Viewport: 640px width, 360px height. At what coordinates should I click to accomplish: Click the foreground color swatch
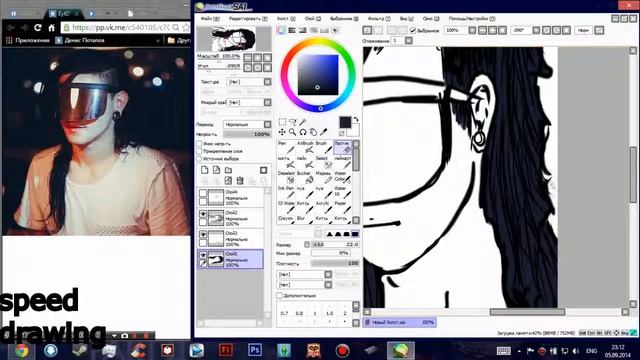tap(345, 122)
